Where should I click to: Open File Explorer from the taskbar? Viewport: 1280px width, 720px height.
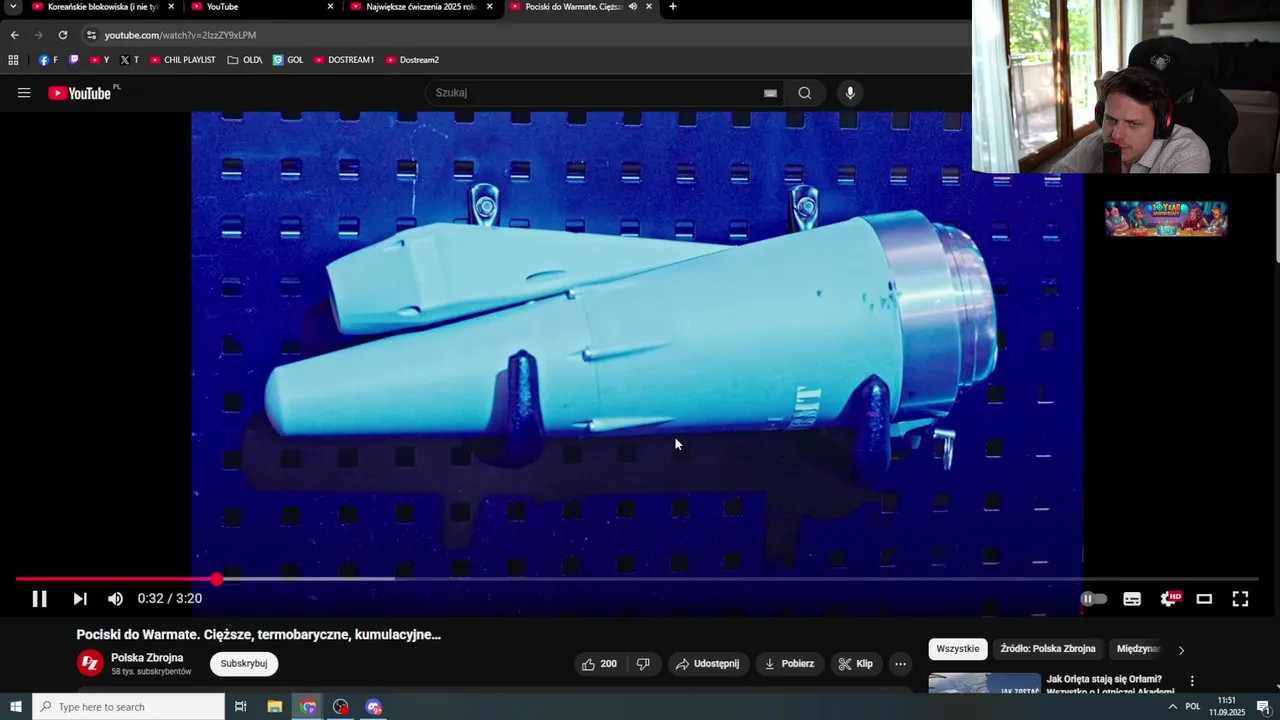[x=275, y=707]
